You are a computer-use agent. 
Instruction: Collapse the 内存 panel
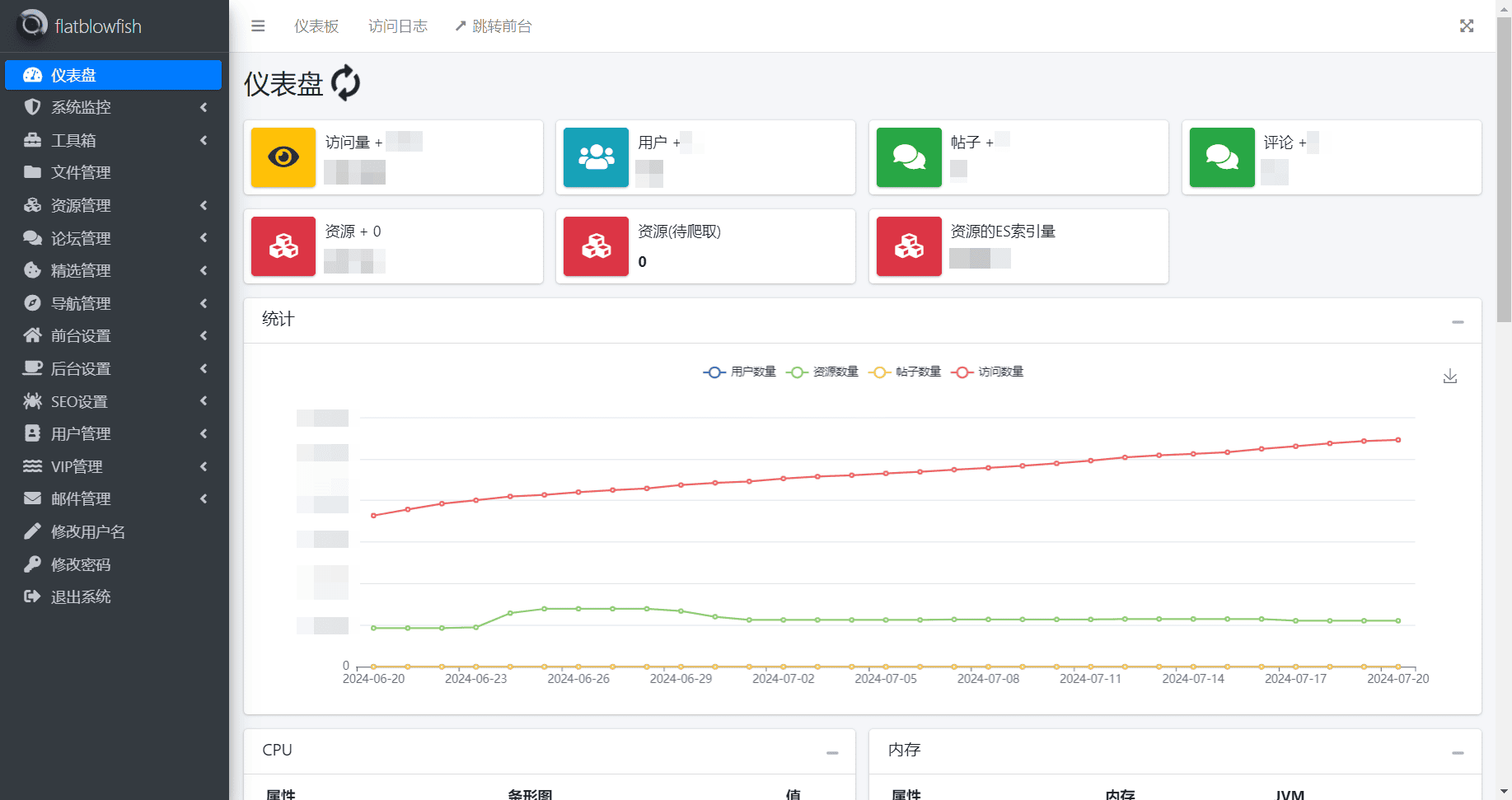click(1458, 752)
